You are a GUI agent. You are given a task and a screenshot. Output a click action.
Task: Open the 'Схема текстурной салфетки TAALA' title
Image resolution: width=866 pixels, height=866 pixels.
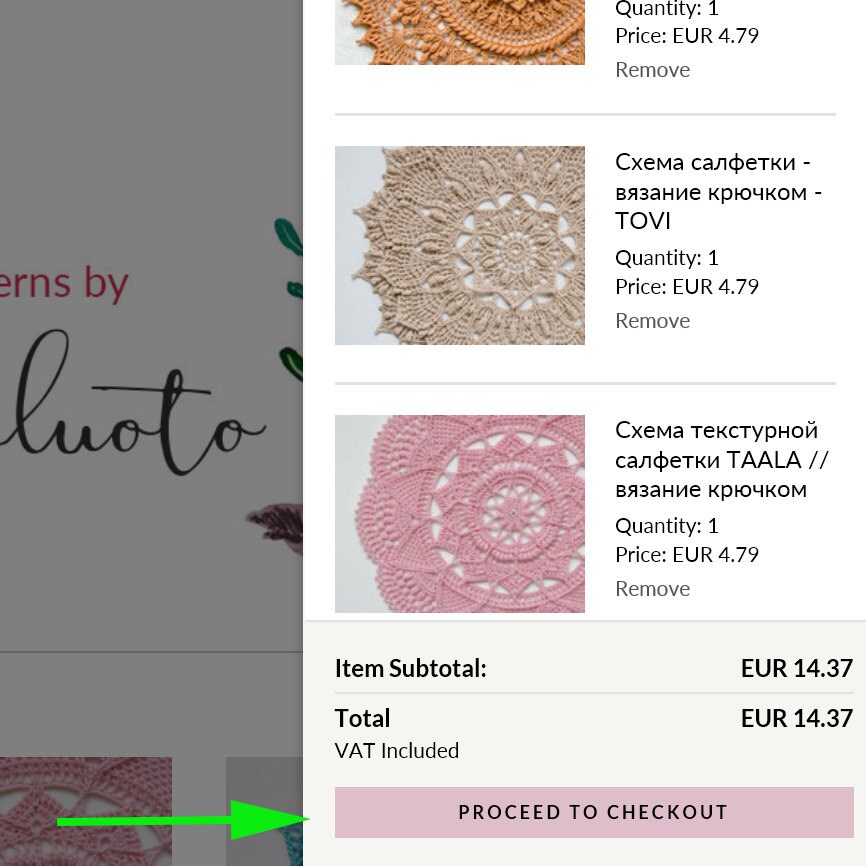point(722,460)
